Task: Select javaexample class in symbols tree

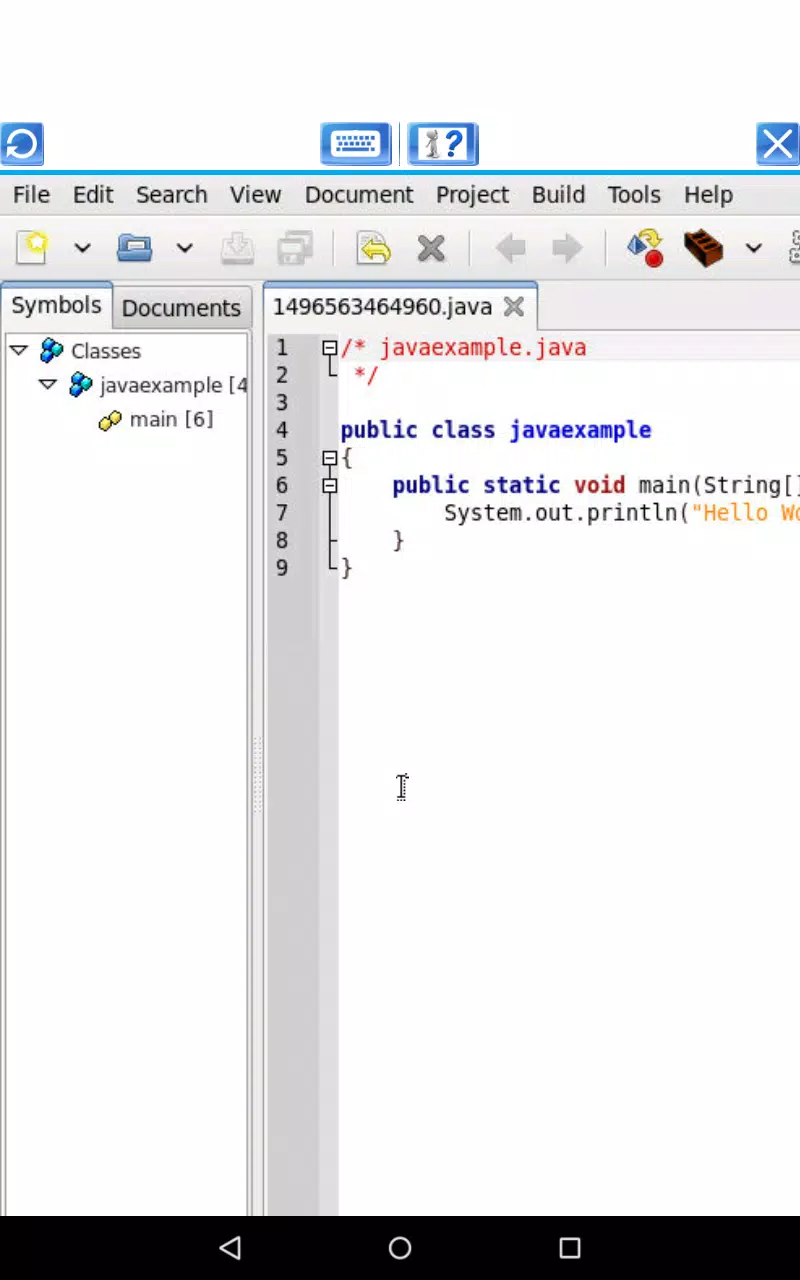Action: pos(173,385)
